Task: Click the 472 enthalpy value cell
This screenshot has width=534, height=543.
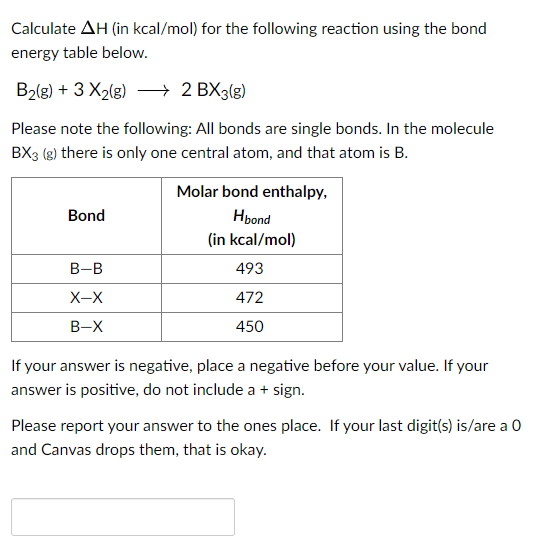Action: 252,298
